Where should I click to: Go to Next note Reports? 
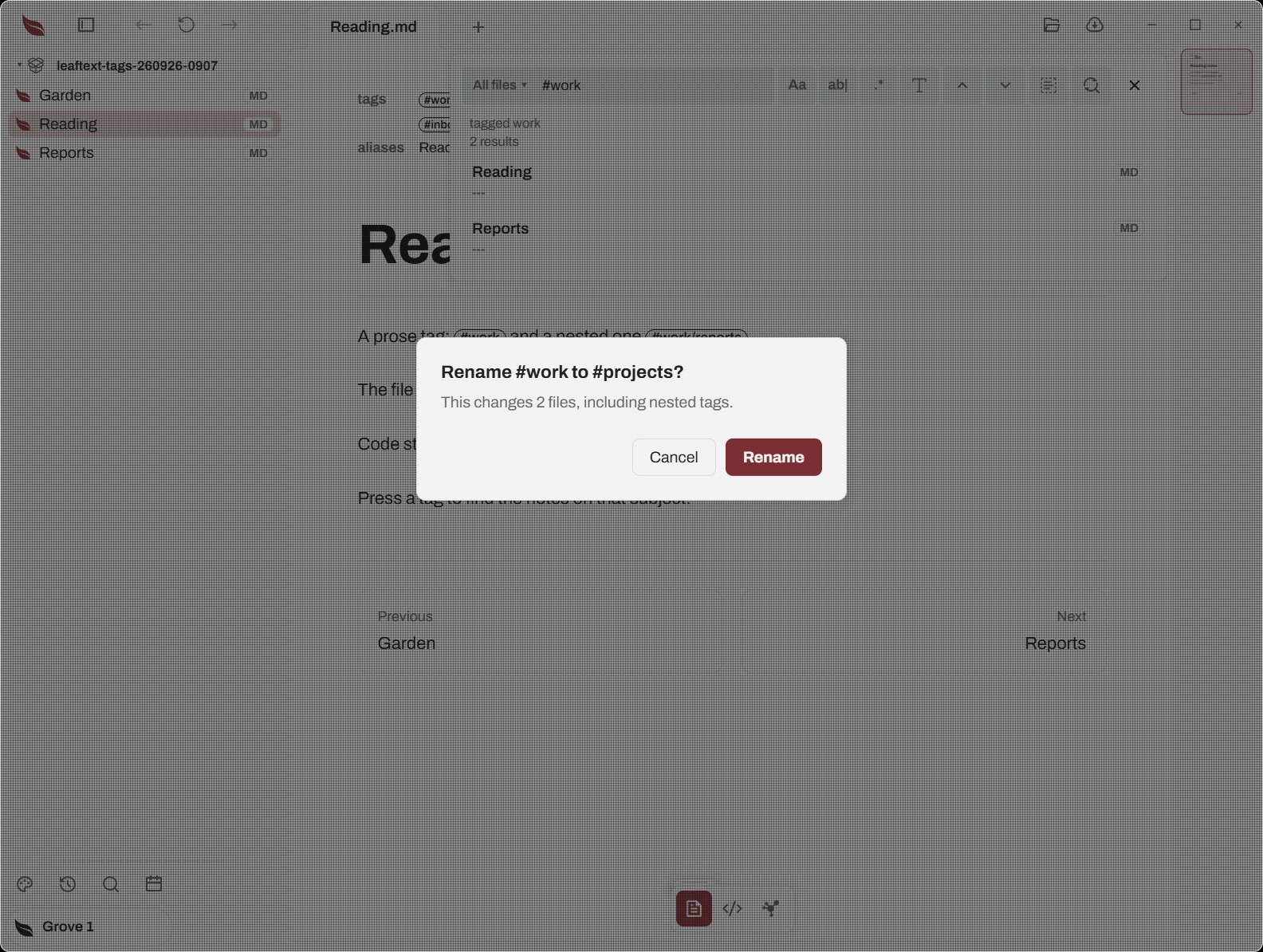point(923,631)
